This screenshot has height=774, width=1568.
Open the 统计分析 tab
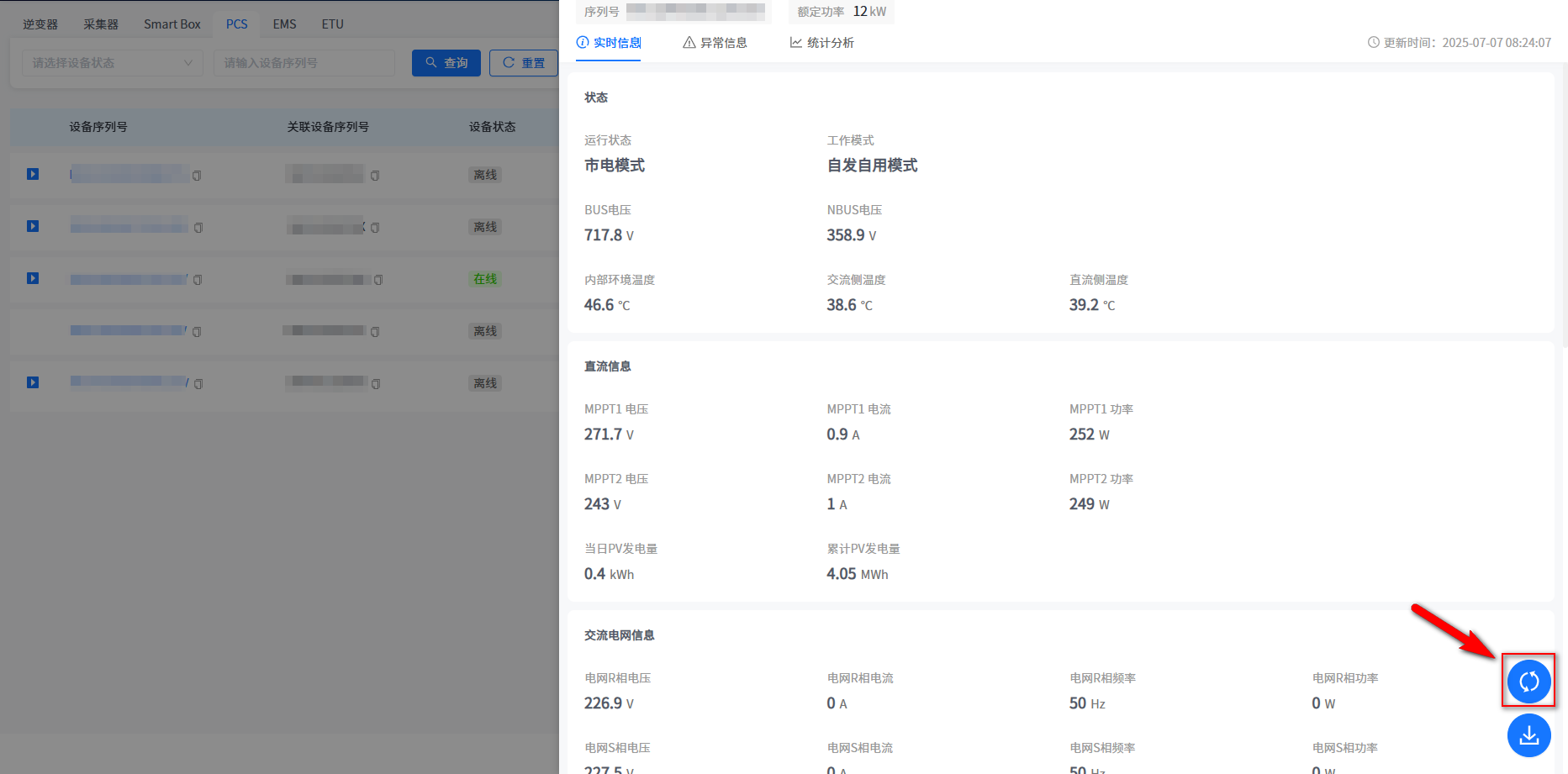click(821, 43)
